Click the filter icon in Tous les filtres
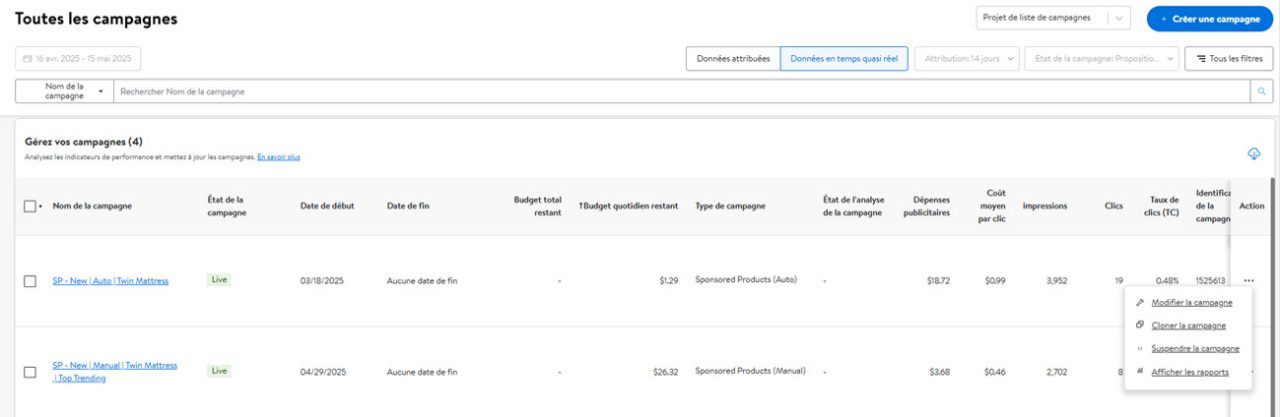The width and height of the screenshot is (1280, 417). [1201, 59]
